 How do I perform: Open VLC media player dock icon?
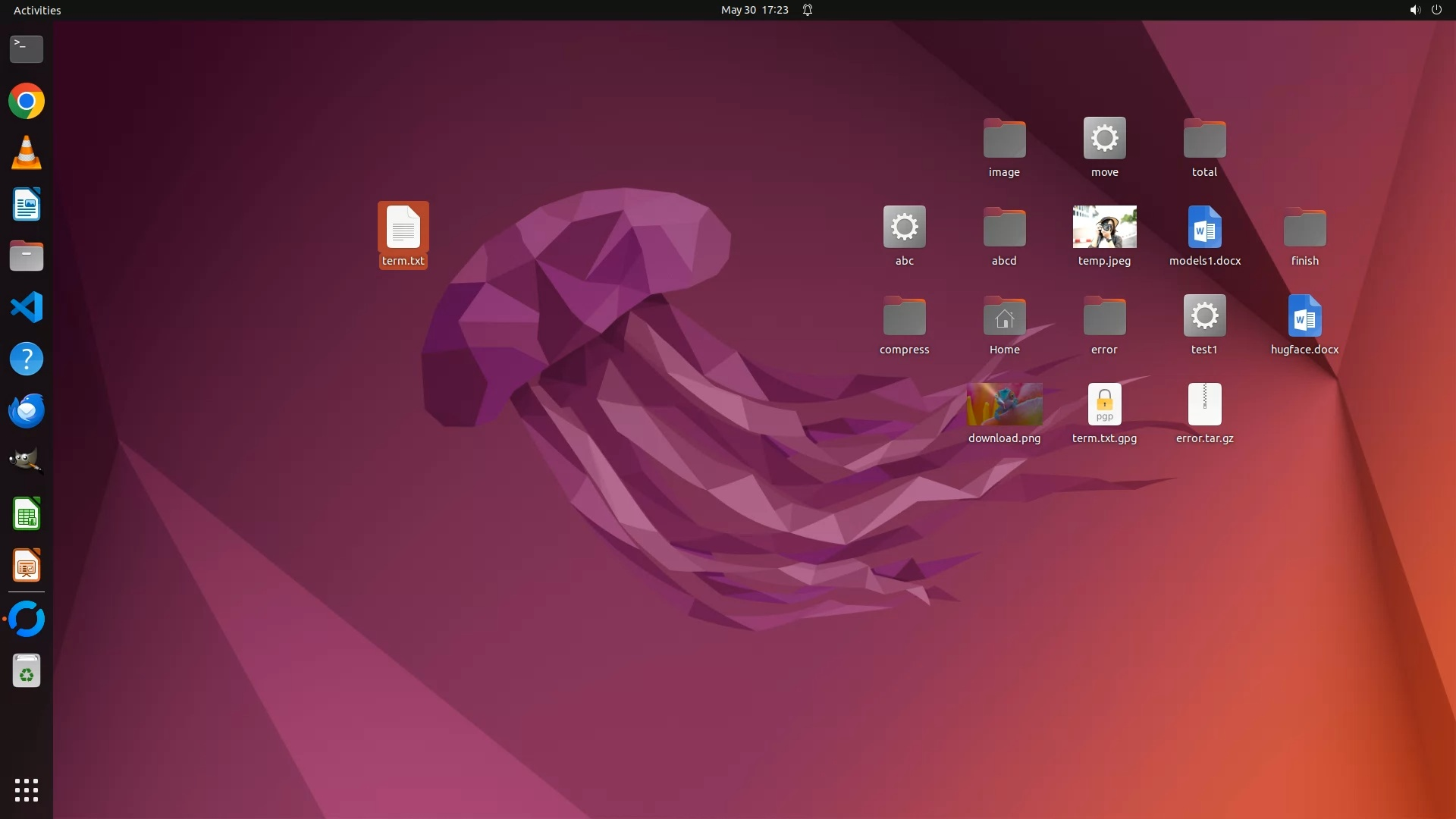point(27,152)
